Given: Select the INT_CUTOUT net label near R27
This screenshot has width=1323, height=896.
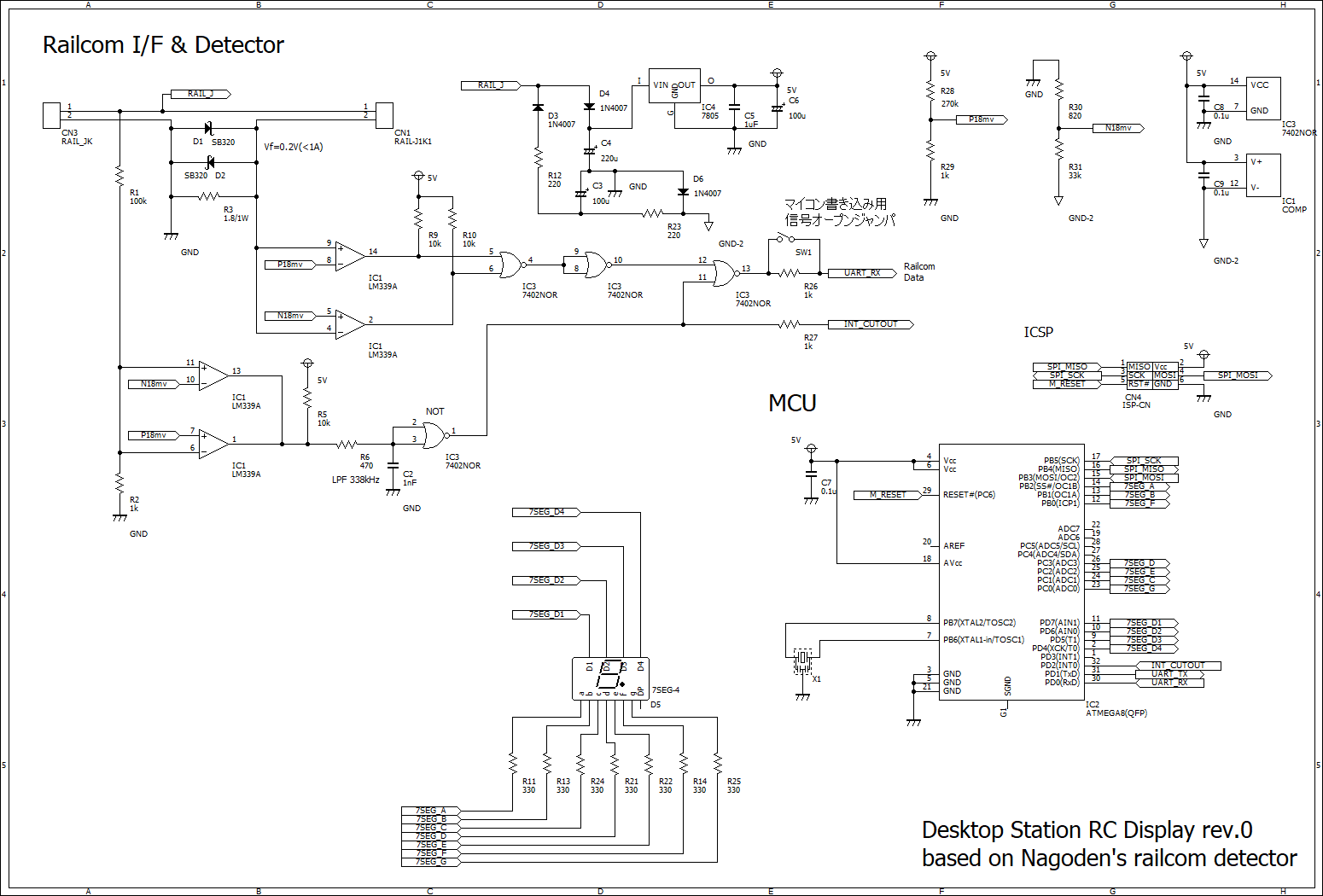Looking at the screenshot, I should point(871,324).
